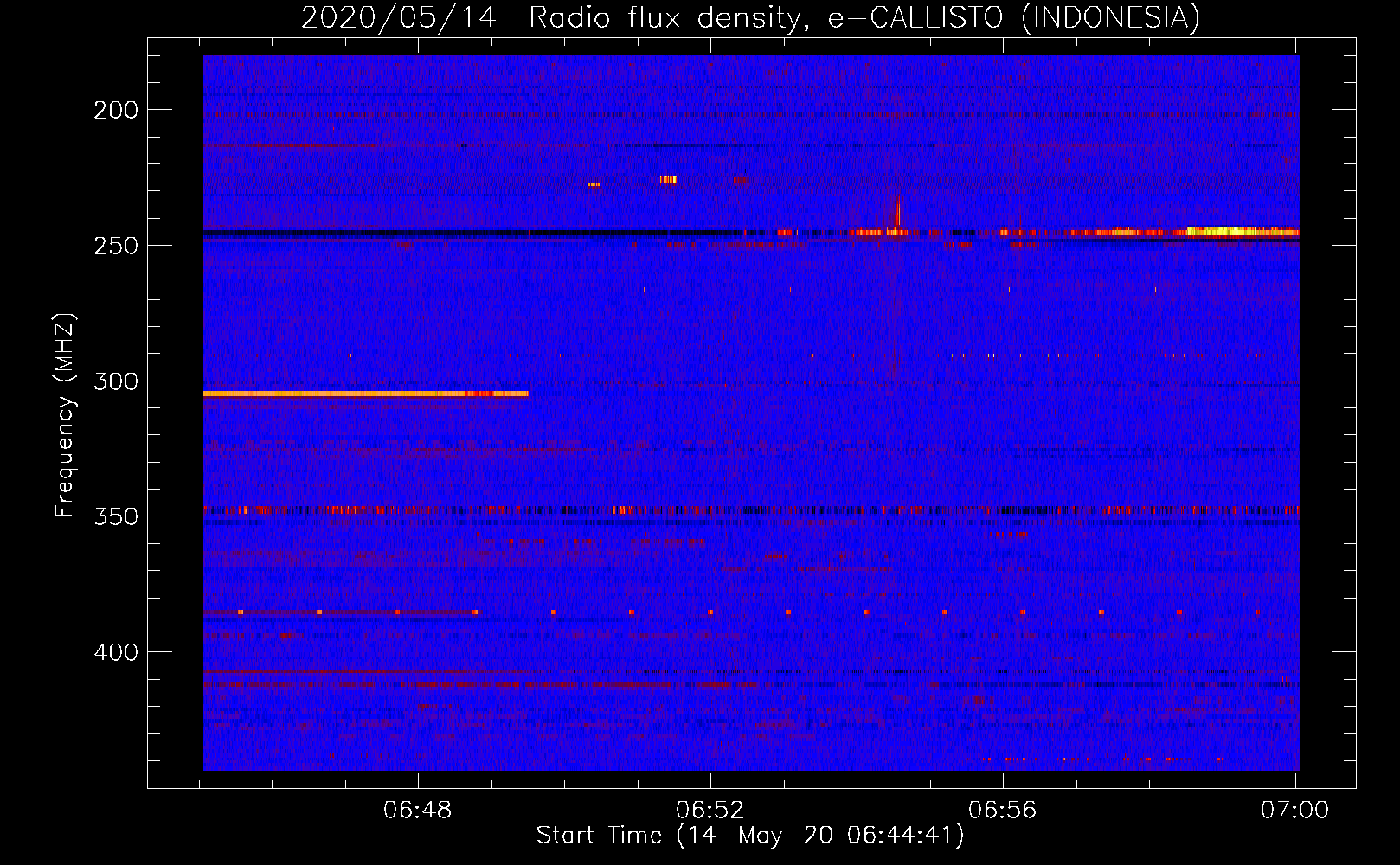
Task: Click the orange horizontal band near 305 MHz
Action: 365,394
